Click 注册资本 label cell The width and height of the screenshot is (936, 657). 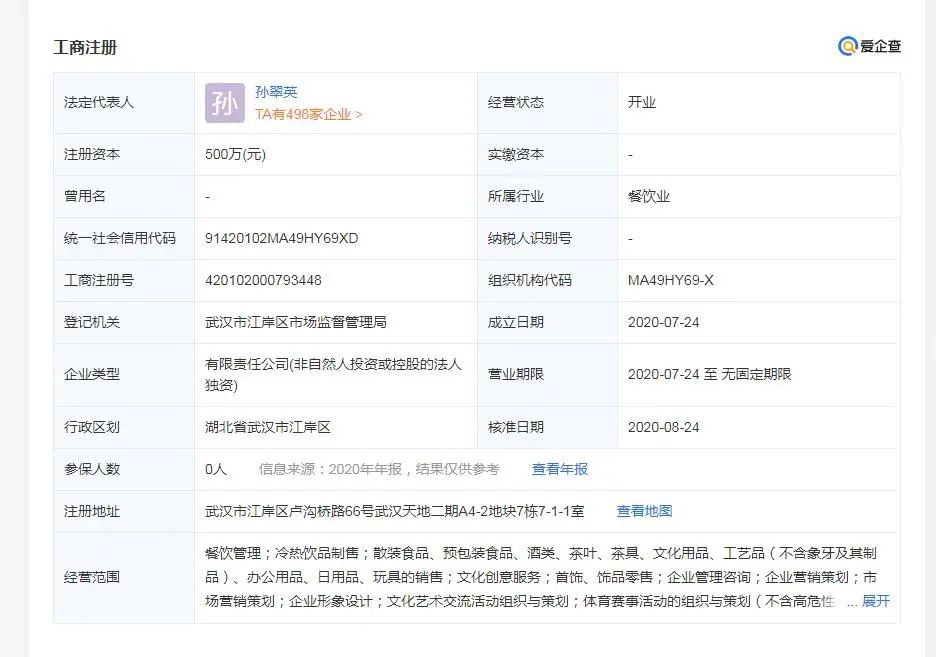124,154
